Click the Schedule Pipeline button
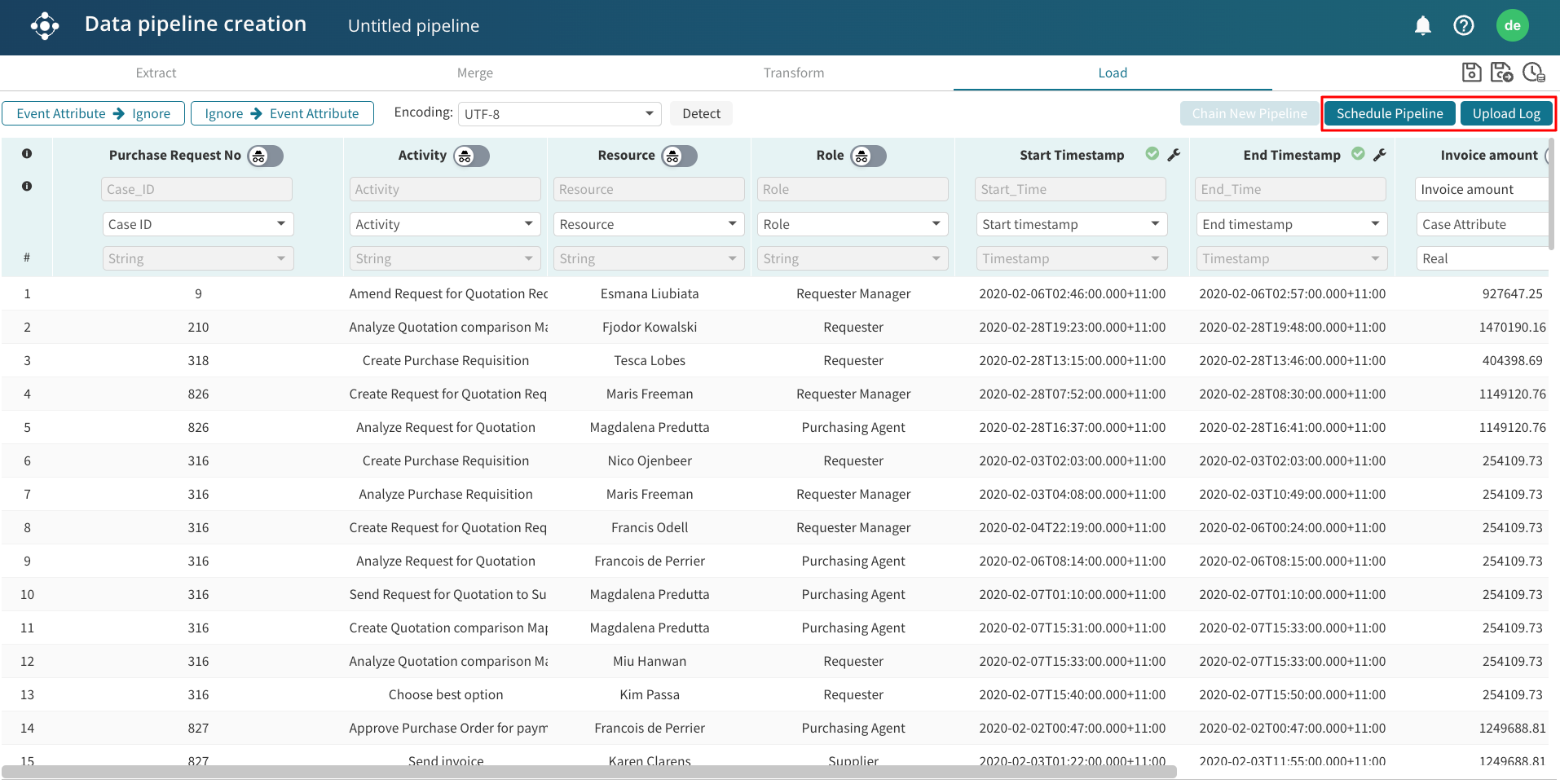This screenshot has height=784, width=1560. [1389, 114]
